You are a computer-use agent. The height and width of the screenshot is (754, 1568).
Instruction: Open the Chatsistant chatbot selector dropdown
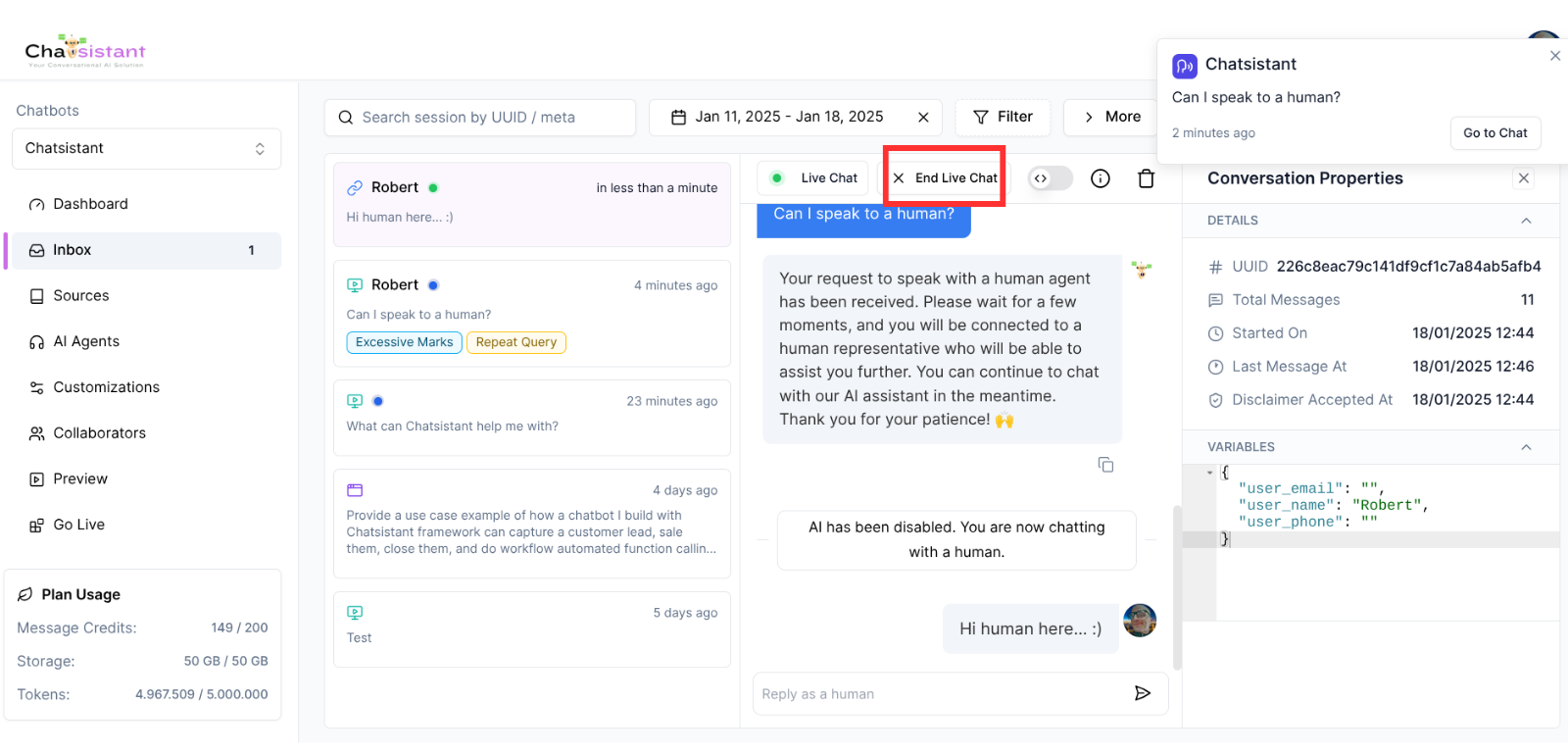[146, 148]
